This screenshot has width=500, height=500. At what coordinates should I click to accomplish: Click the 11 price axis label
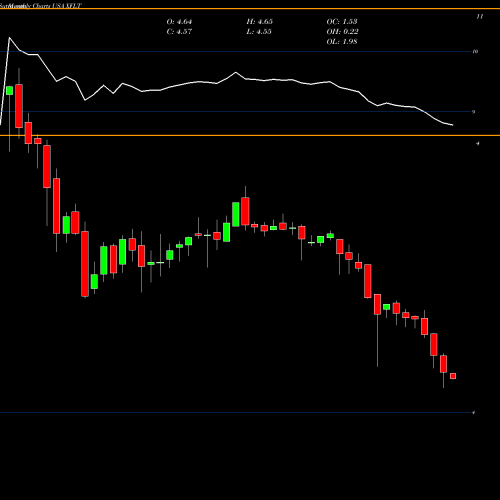480,16
